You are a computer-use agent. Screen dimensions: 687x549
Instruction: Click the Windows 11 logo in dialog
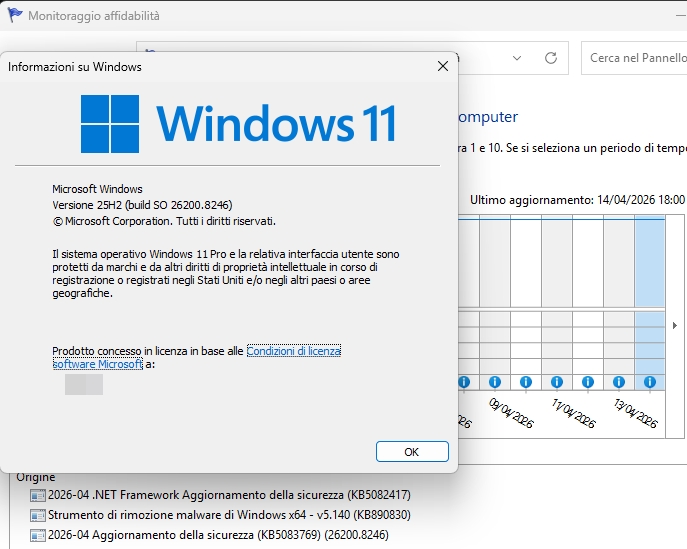239,124
